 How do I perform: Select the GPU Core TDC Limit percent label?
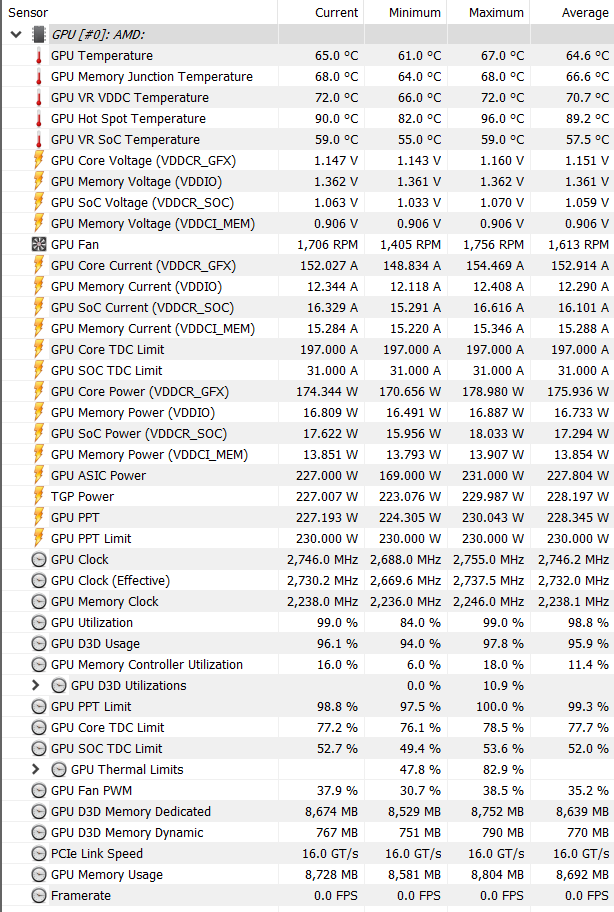[x=108, y=727]
